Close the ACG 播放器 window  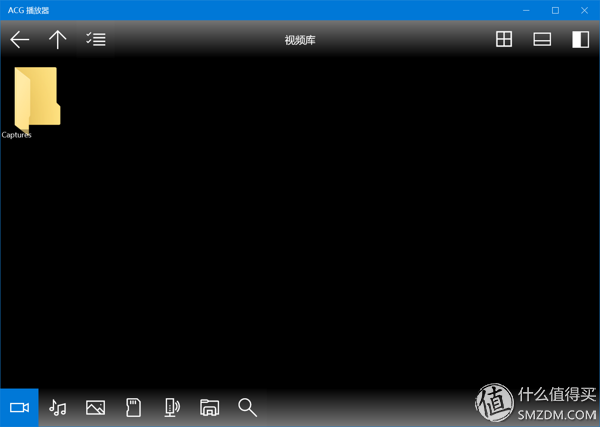tap(584, 10)
